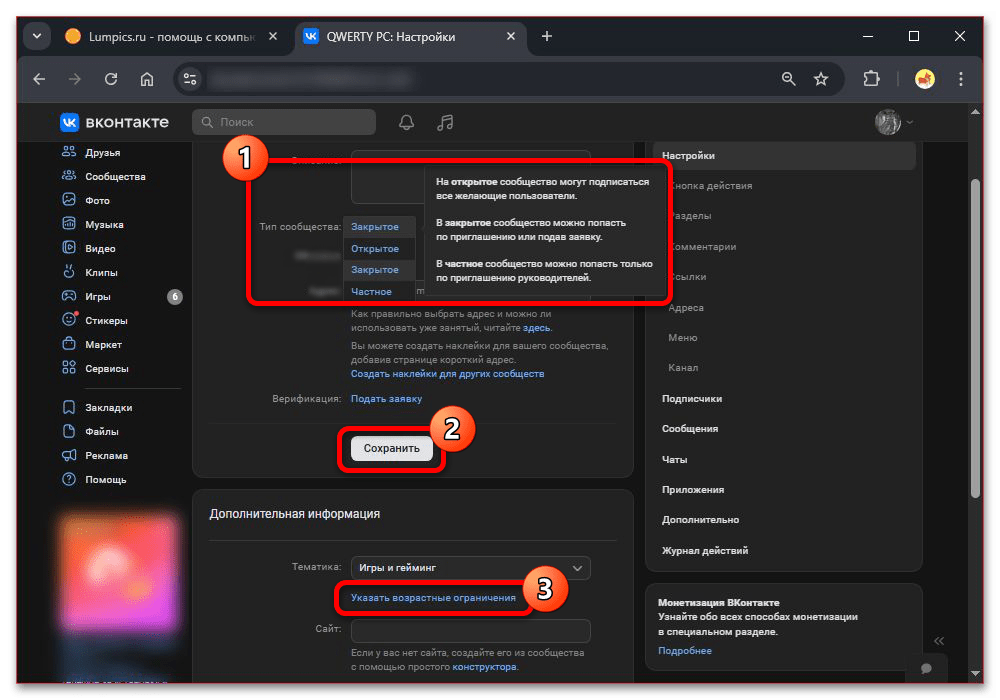Open Журнал действий menu item

tap(705, 550)
